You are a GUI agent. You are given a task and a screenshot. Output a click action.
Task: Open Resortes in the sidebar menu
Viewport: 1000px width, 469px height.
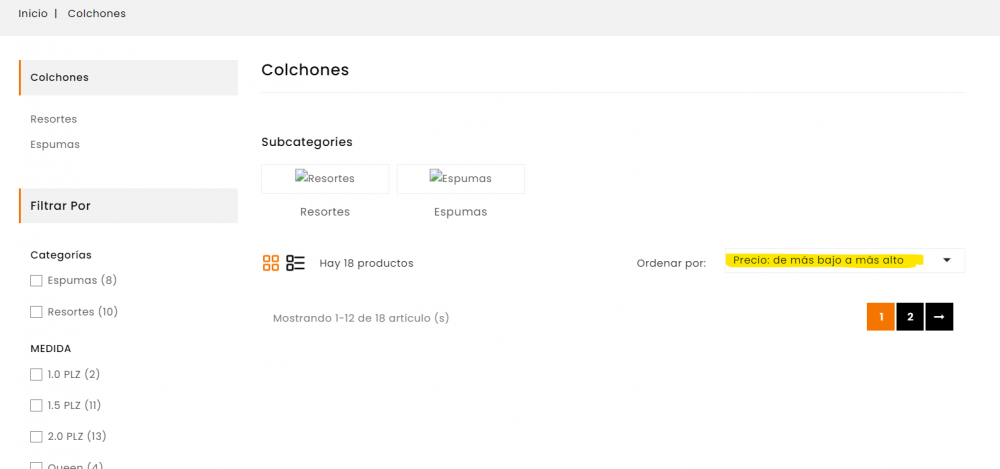click(54, 119)
